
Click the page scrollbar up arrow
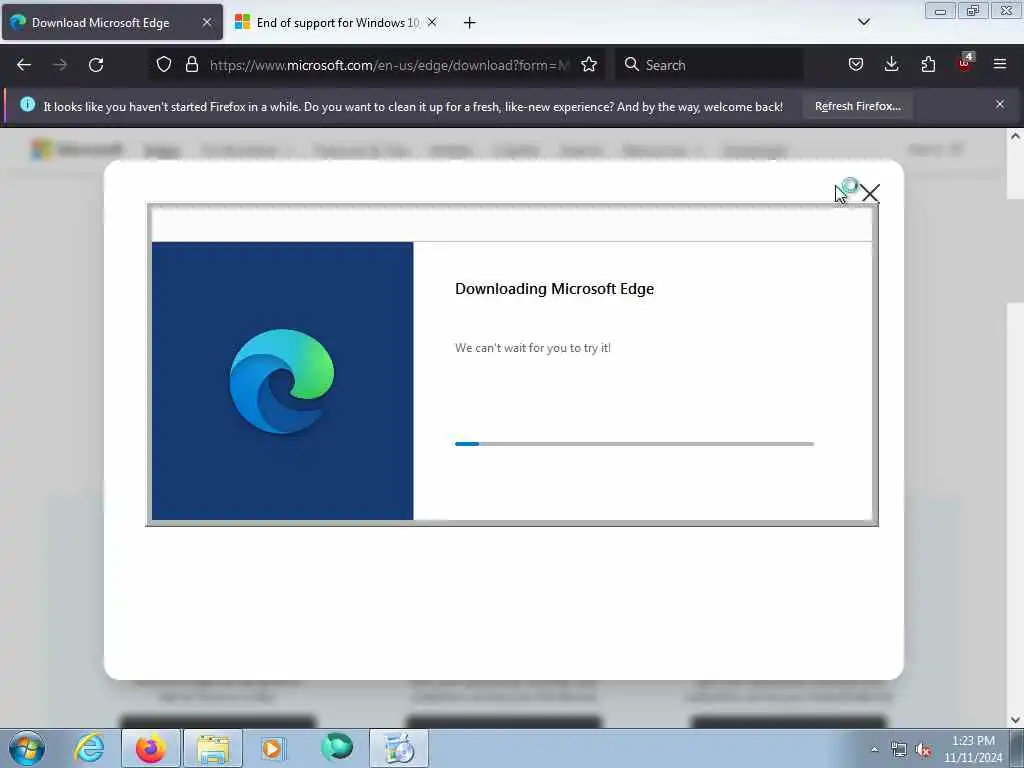click(1015, 137)
